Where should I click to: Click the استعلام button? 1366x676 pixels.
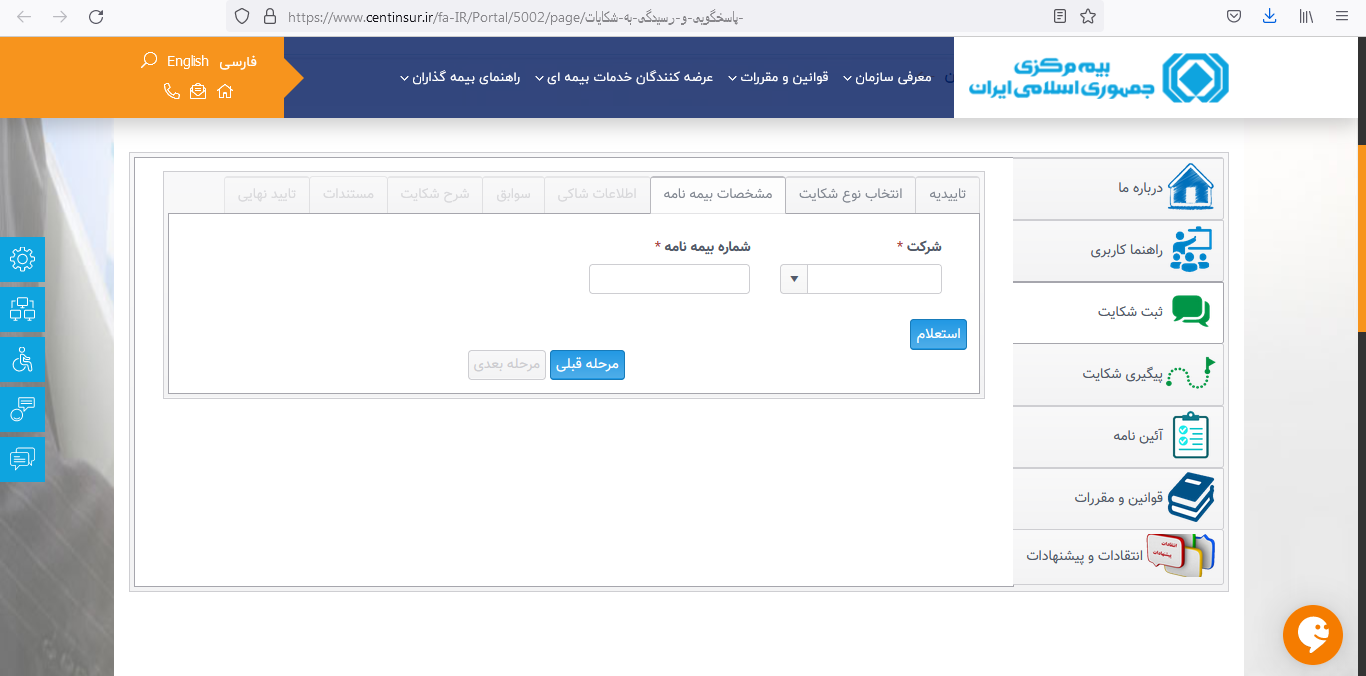pyautogui.click(x=937, y=334)
